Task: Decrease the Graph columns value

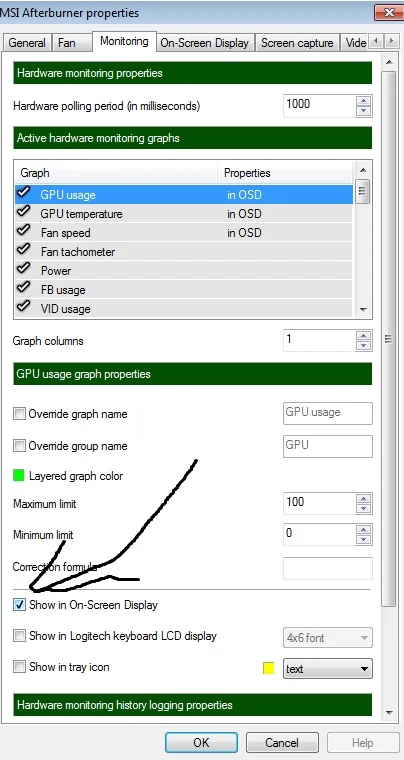Action: 363,346
